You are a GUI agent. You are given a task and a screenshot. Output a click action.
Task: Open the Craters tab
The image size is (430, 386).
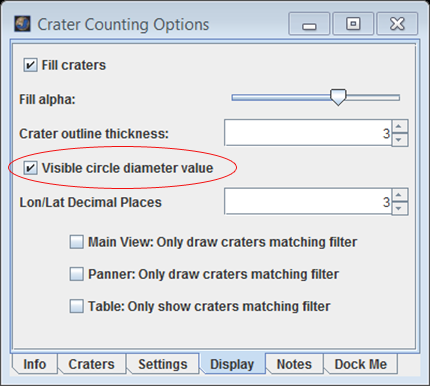[91, 364]
